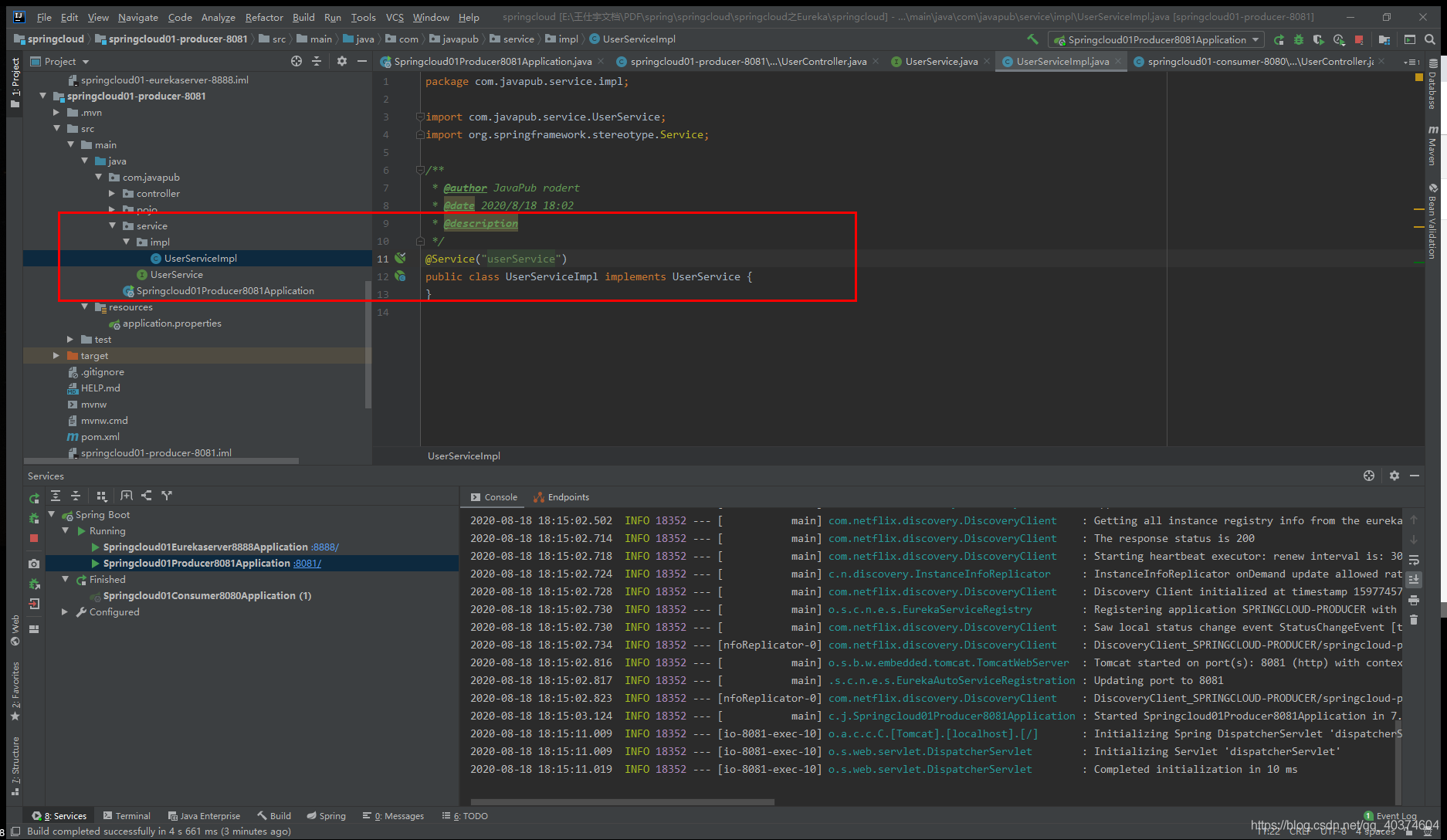Open the :8888/ link for the Eureka server
The height and width of the screenshot is (840, 1447).
coord(325,547)
